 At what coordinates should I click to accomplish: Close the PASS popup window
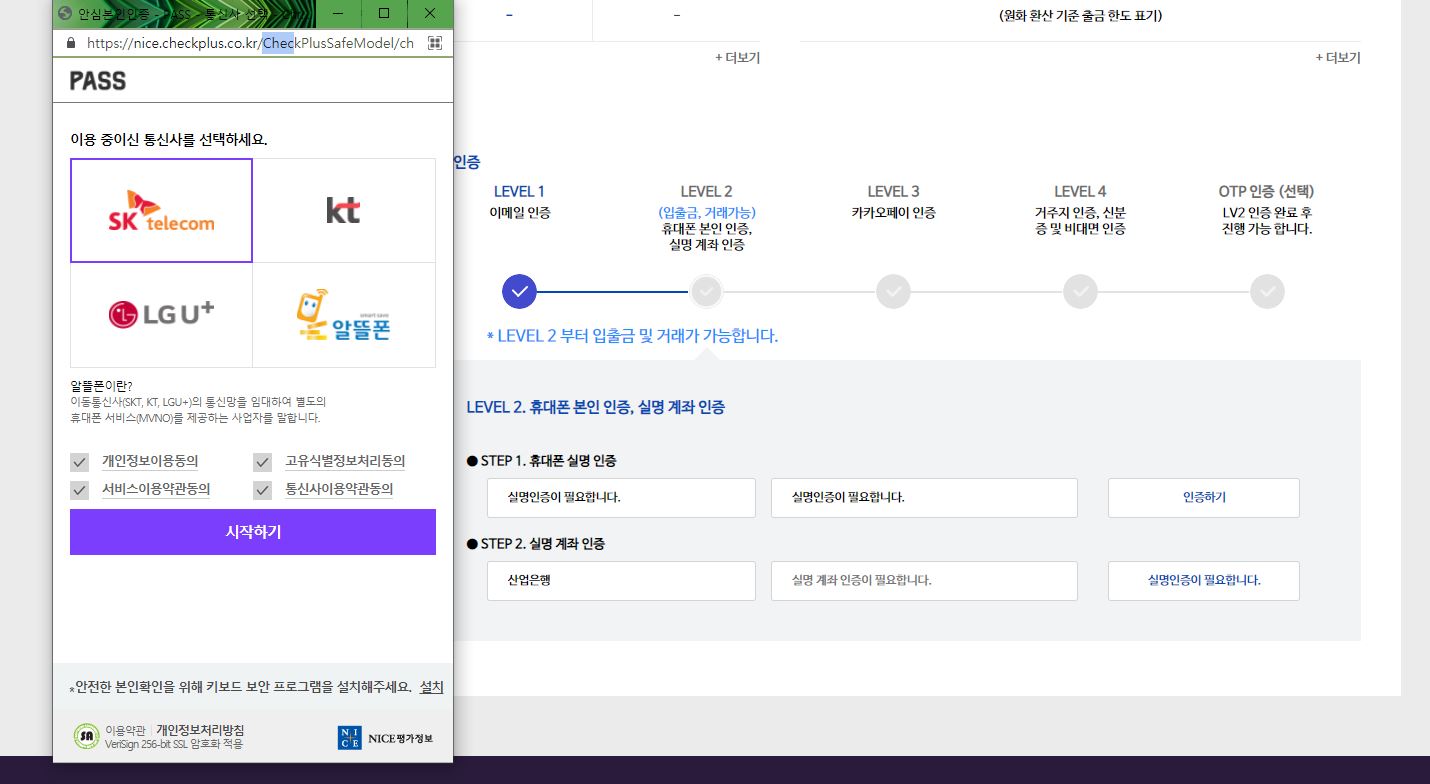(x=430, y=14)
